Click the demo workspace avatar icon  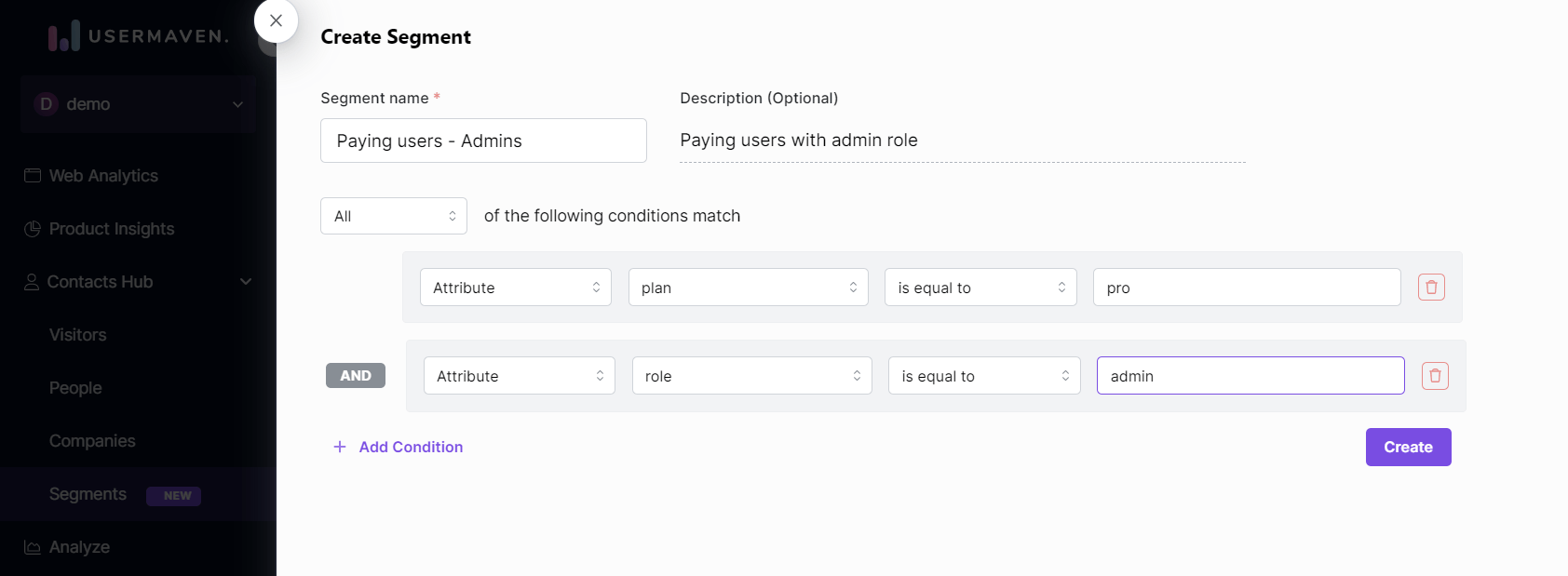(x=46, y=104)
